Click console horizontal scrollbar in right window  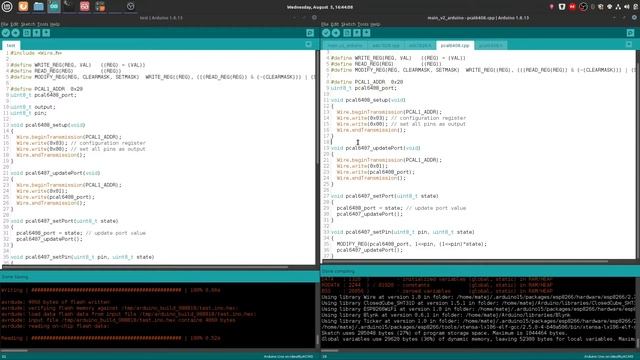point(330,350)
